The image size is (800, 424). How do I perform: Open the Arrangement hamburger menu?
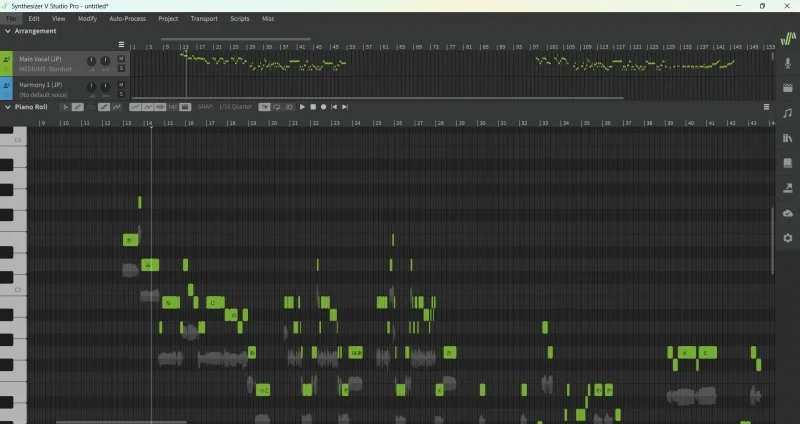click(x=121, y=45)
